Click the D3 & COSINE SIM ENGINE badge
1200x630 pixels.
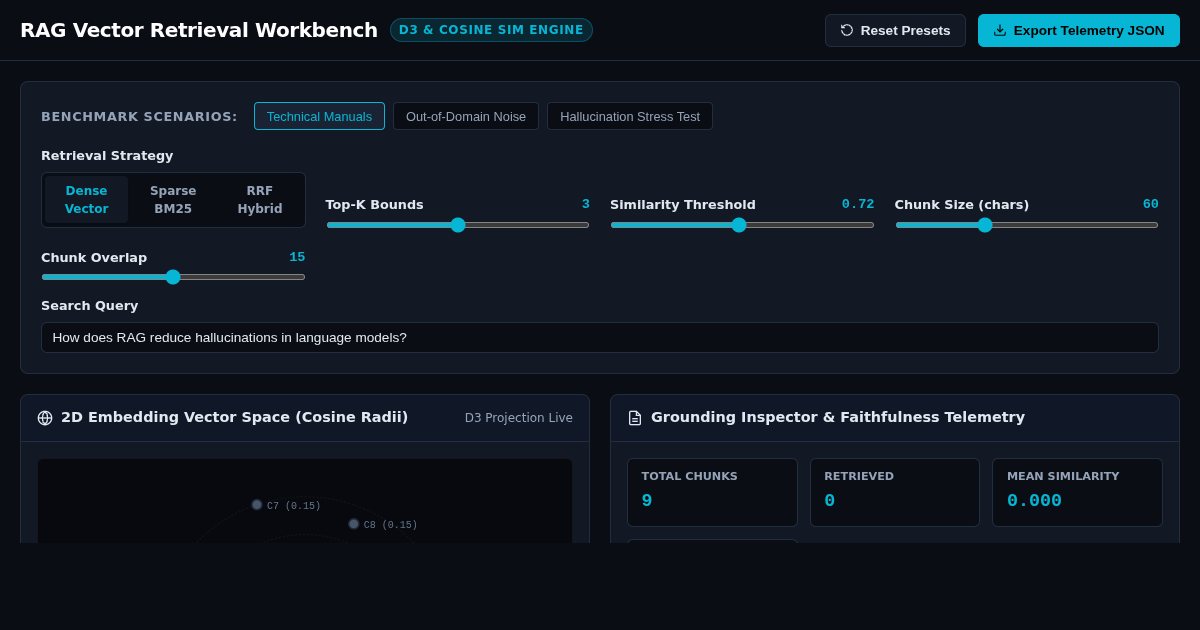[491, 30]
